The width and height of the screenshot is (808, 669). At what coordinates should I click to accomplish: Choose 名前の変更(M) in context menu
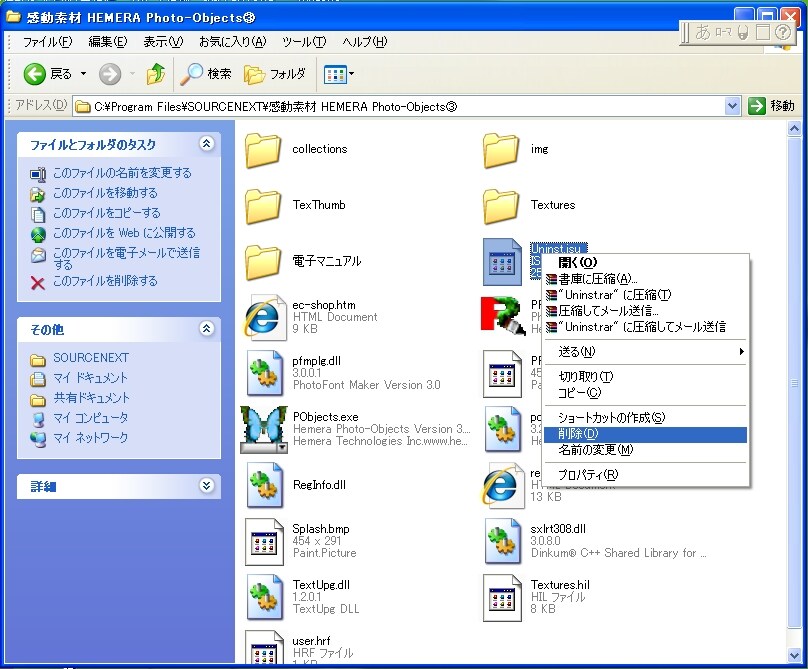pos(645,450)
